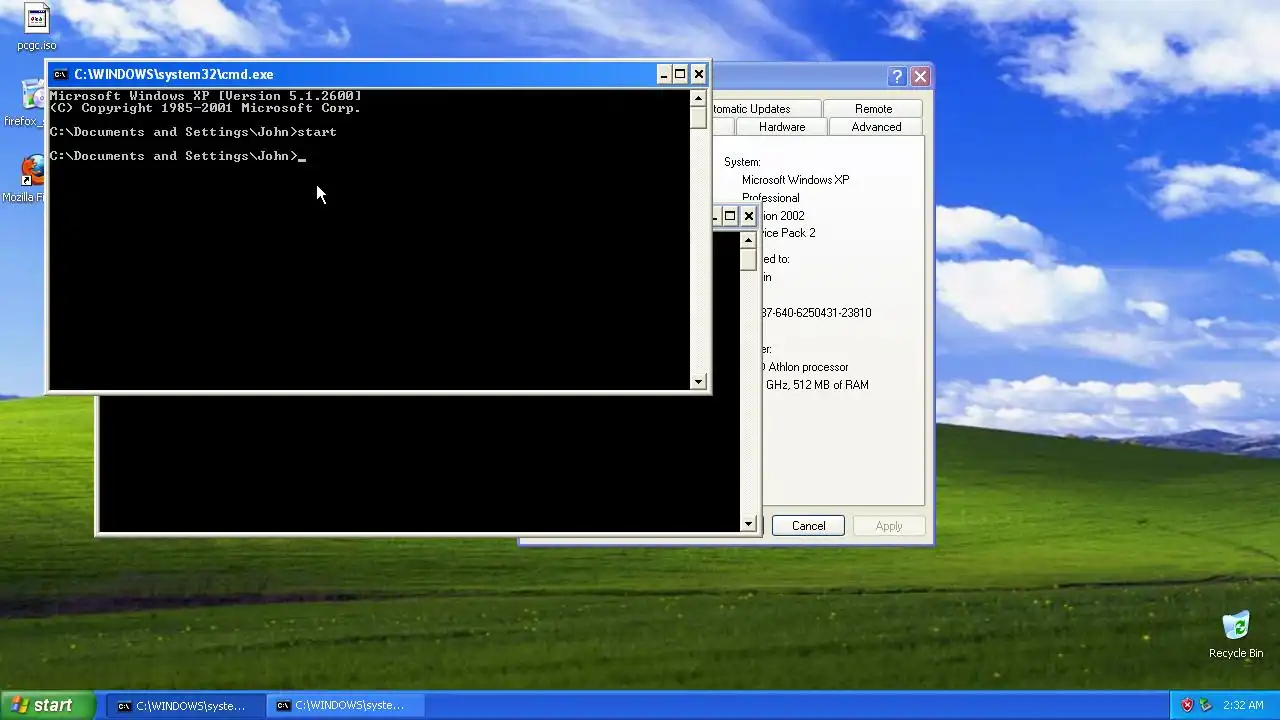Viewport: 1280px width, 720px height.
Task: Click the front cmd scrollbar up arrow
Action: [698, 98]
